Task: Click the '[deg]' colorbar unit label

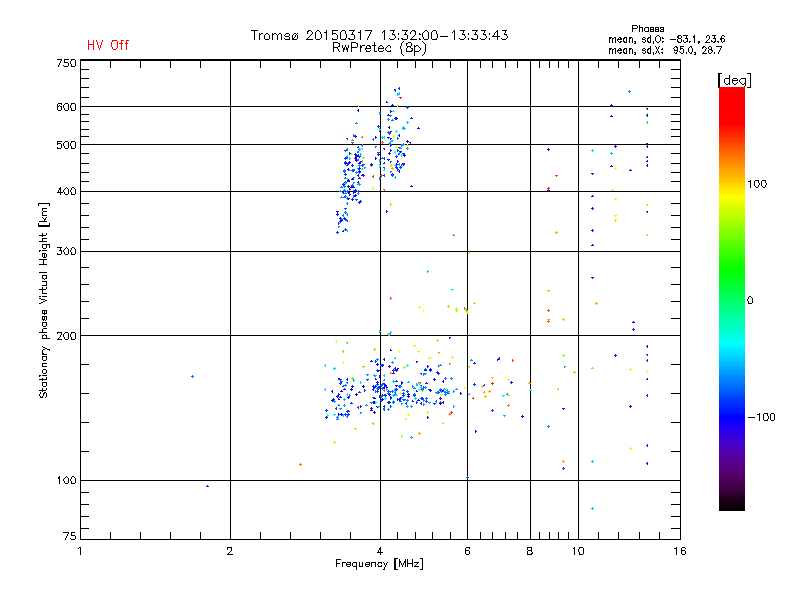Action: tap(734, 80)
